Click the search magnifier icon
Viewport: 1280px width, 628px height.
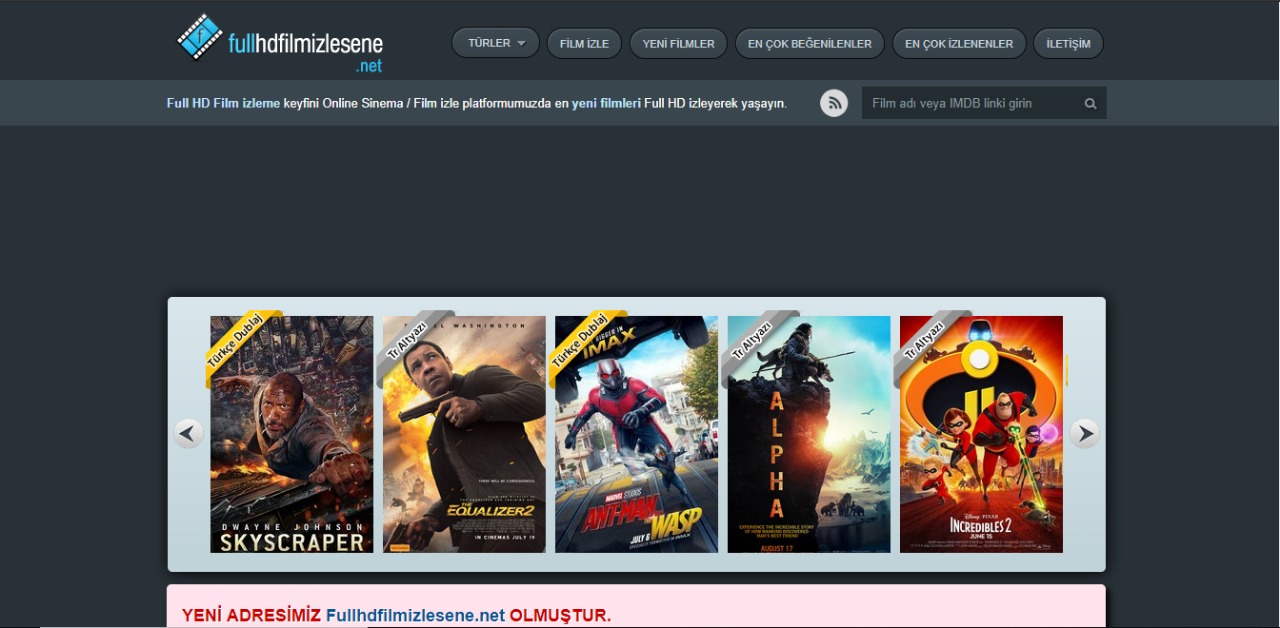[1090, 103]
